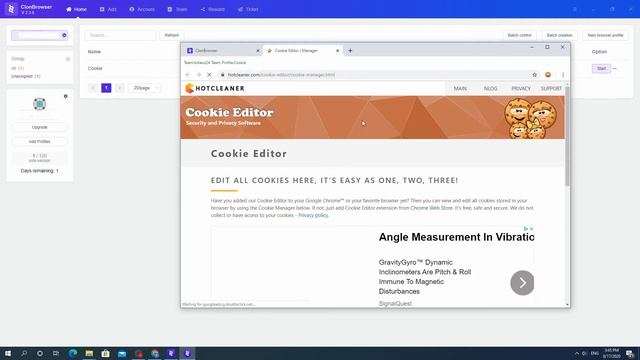Click the browser back arrow
Image resolution: width=640 pixels, height=360 pixels.
188,75
